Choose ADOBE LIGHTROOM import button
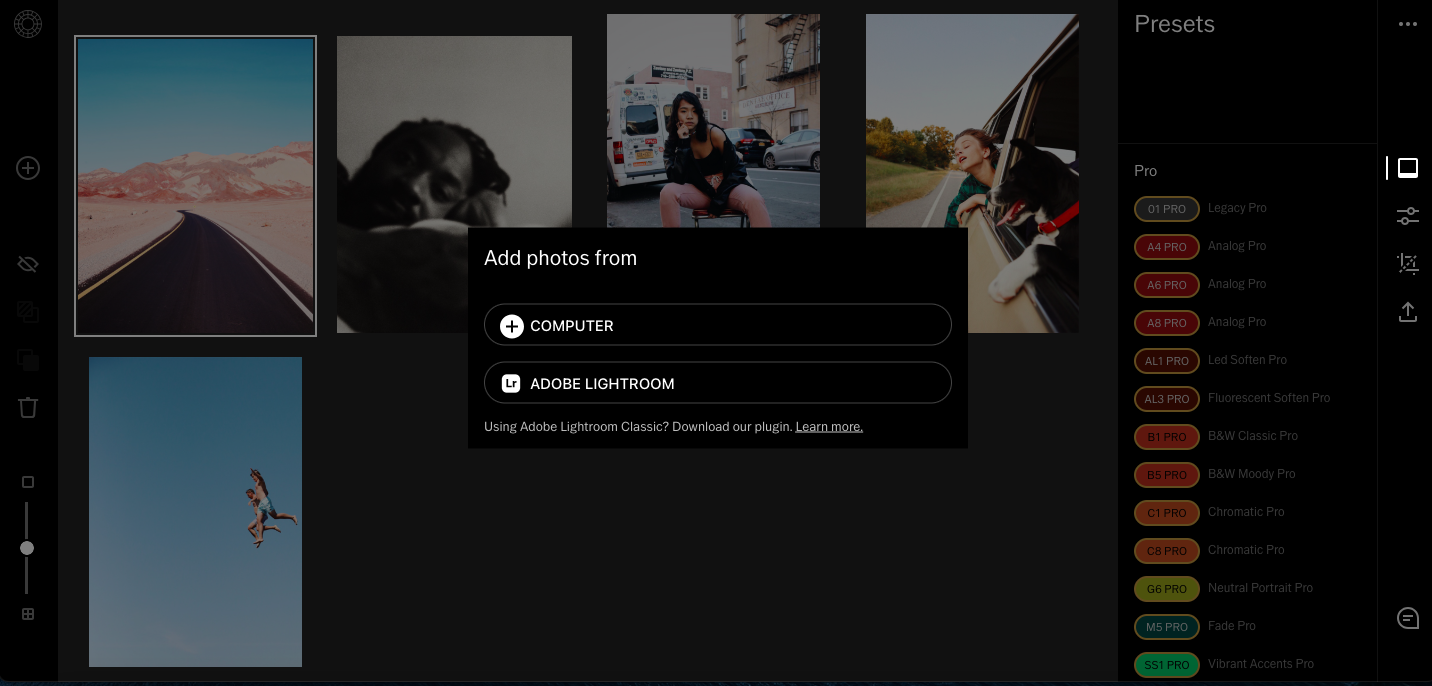The image size is (1432, 686). coord(717,383)
